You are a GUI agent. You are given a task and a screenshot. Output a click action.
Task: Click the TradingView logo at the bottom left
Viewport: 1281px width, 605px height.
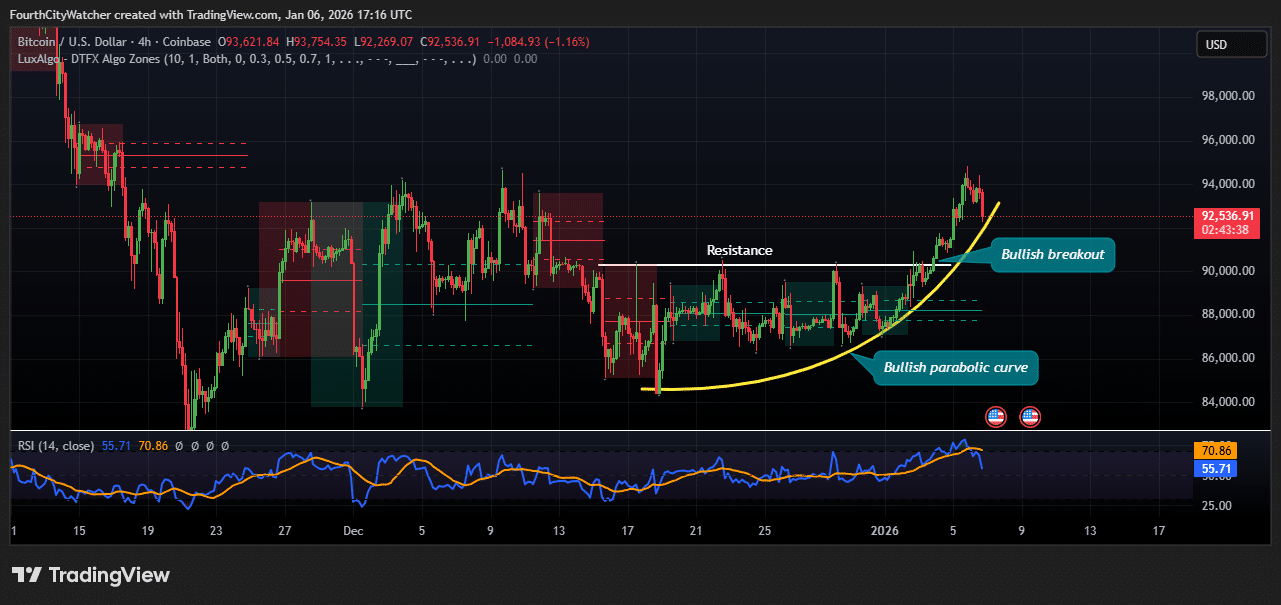coord(91,575)
